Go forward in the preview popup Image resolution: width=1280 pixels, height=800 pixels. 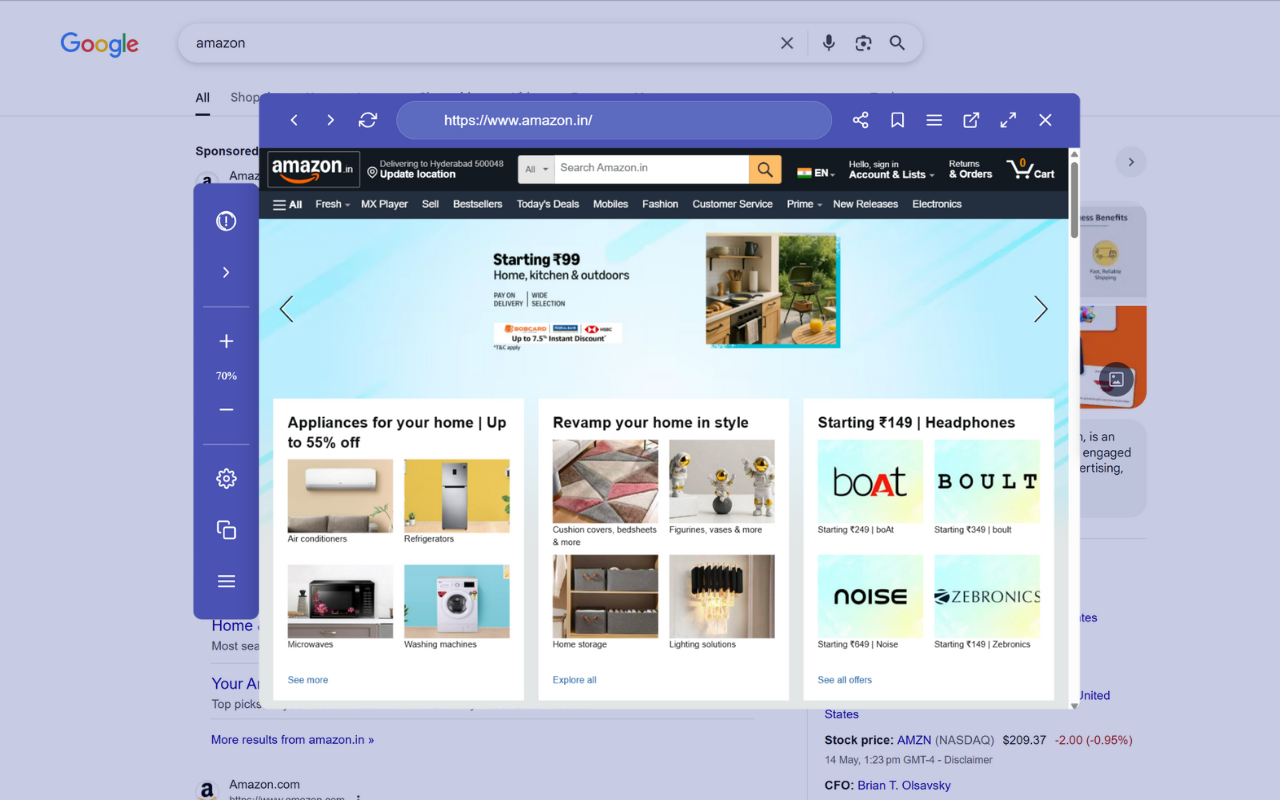point(330,120)
